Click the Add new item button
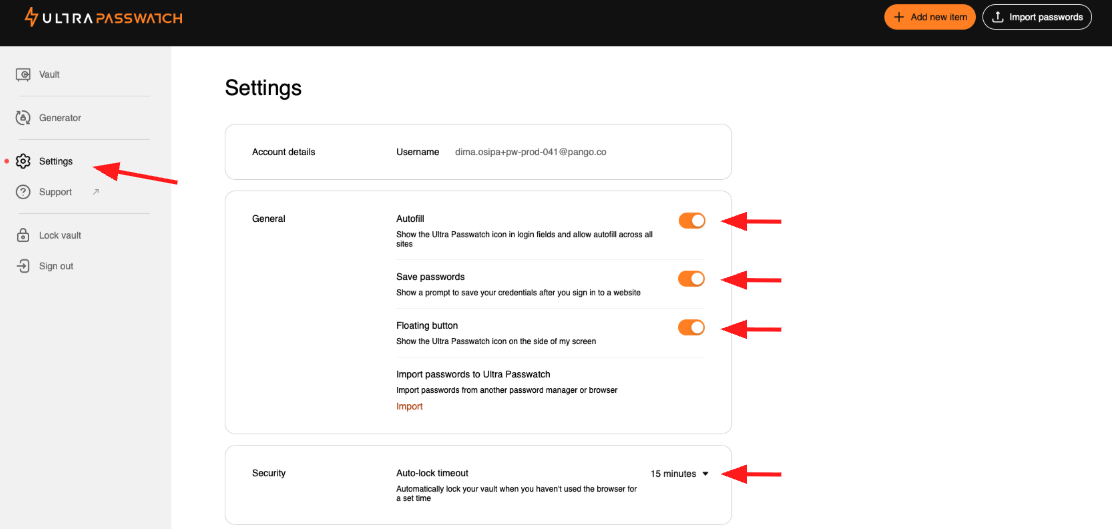1112x529 pixels. point(930,17)
